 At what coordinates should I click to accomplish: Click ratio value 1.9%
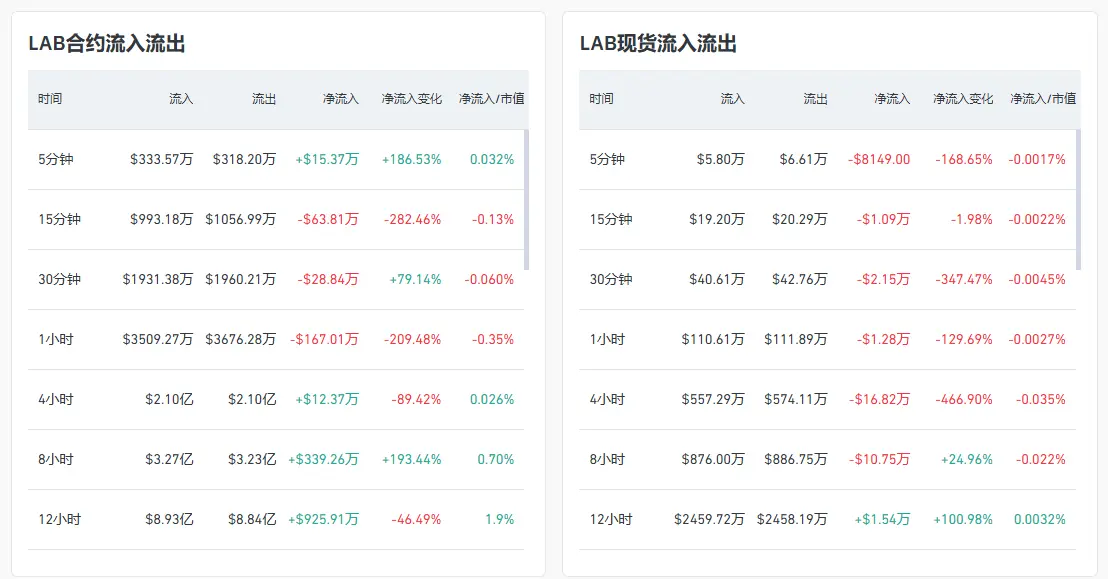pyautogui.click(x=500, y=520)
